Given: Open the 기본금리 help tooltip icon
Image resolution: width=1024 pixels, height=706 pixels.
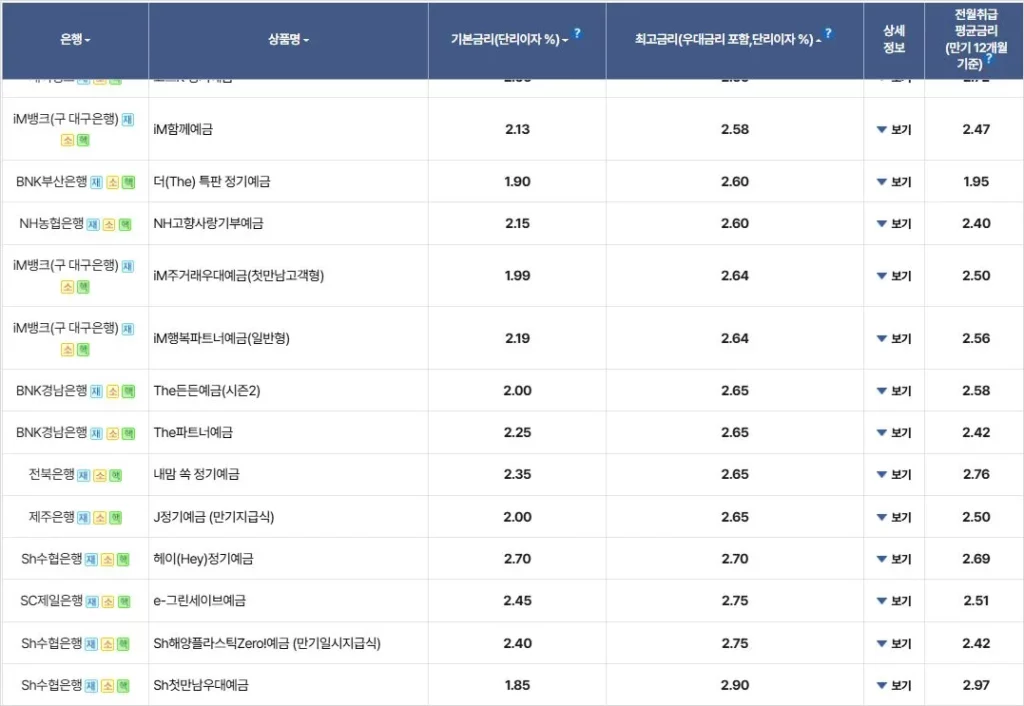Looking at the screenshot, I should pyautogui.click(x=577, y=31).
